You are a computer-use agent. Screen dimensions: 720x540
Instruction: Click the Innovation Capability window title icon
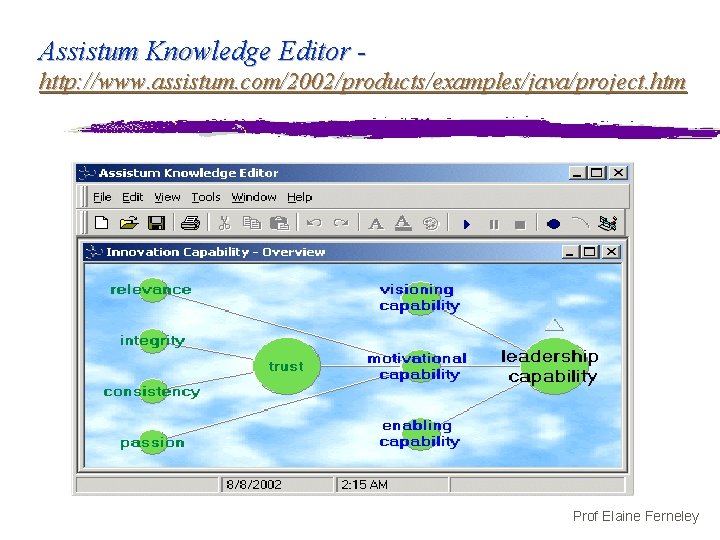94,252
